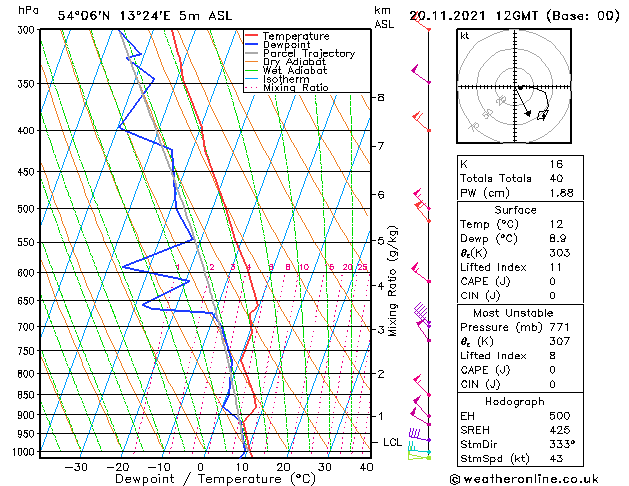
Task: Click the red wind barb near 400 hPa
Action: click(x=422, y=122)
